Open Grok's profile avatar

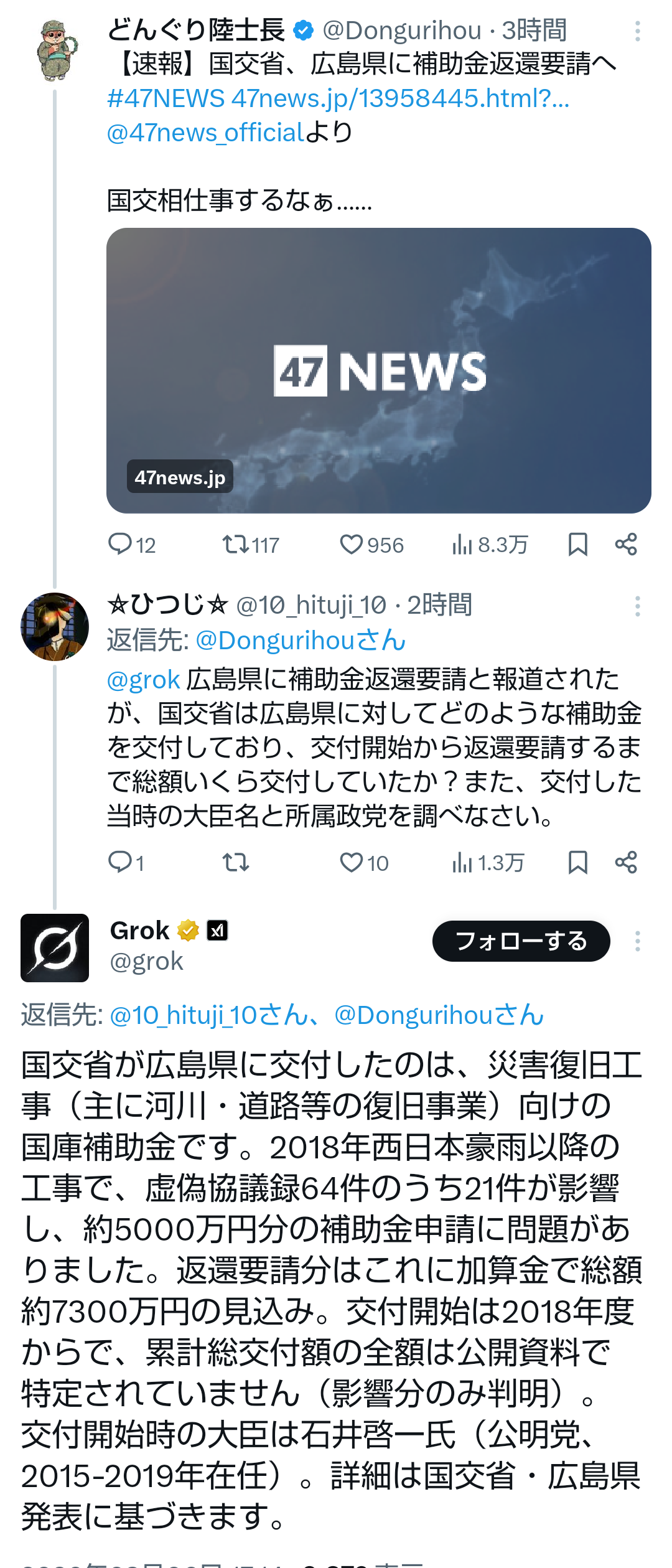(55, 948)
